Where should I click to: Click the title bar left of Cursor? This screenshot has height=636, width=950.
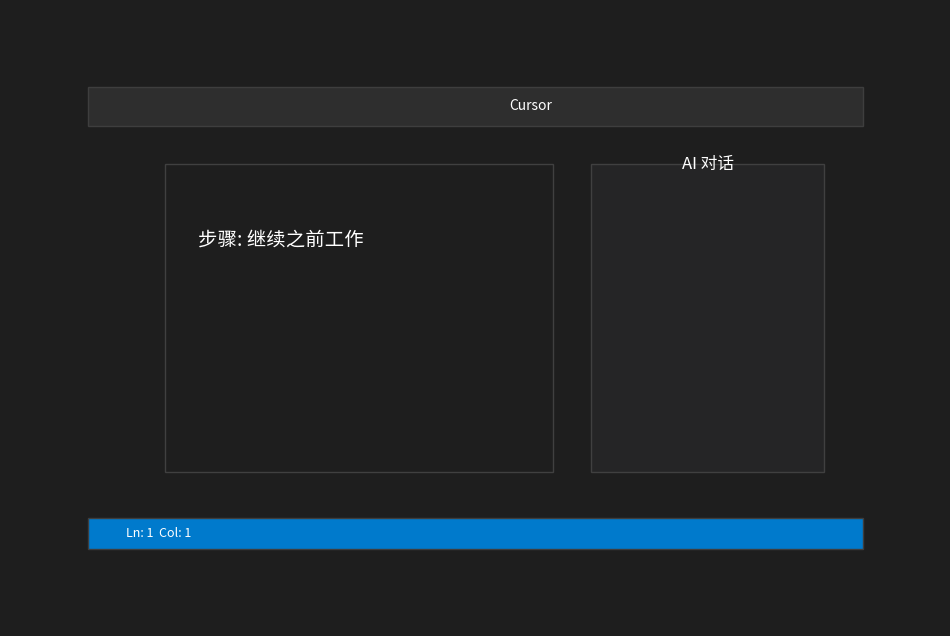[x=299, y=107]
